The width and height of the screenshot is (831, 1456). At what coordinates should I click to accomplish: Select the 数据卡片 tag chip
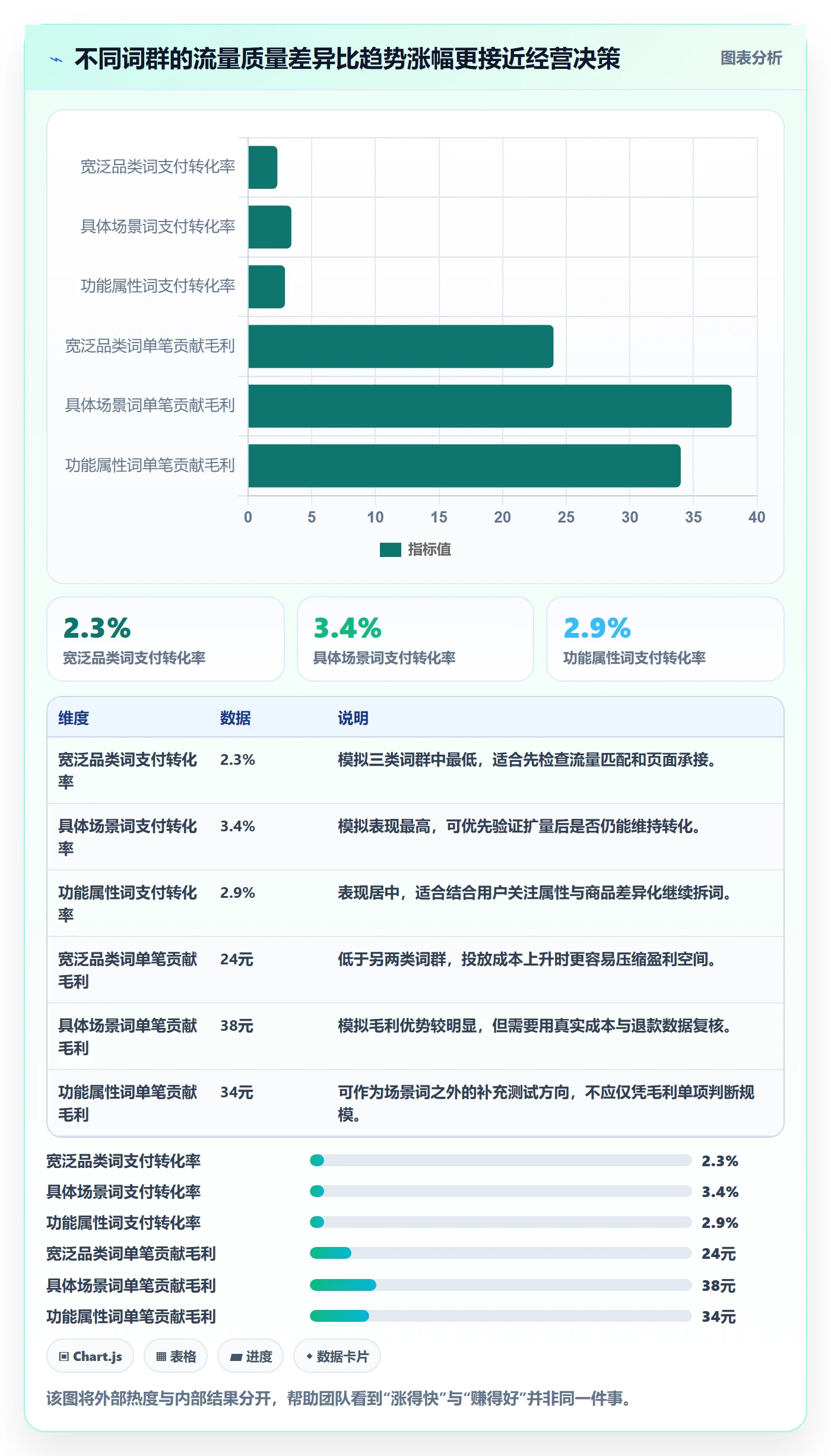click(337, 1356)
